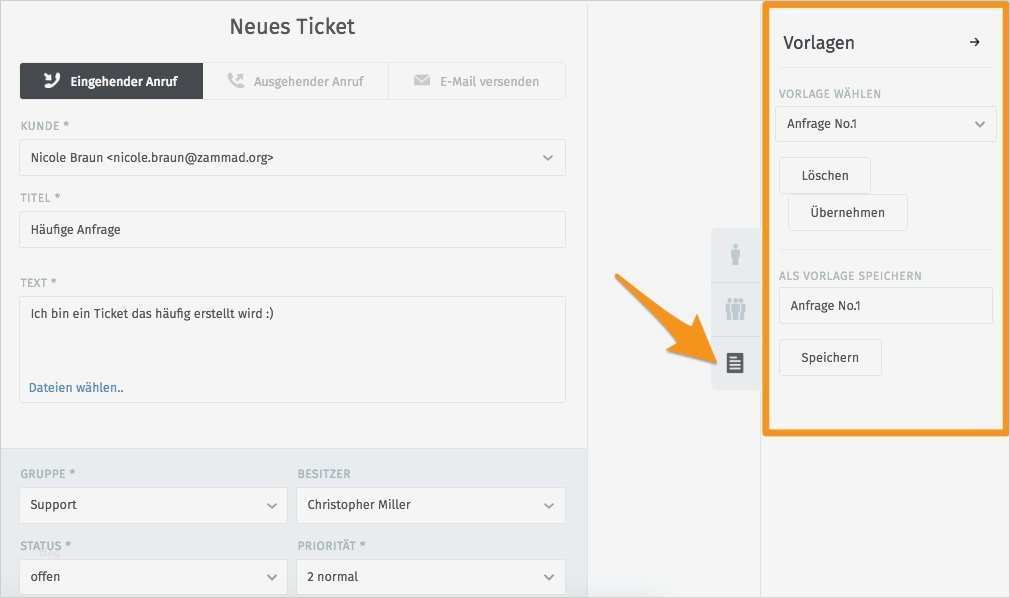Click the Löschen button

[x=825, y=175]
